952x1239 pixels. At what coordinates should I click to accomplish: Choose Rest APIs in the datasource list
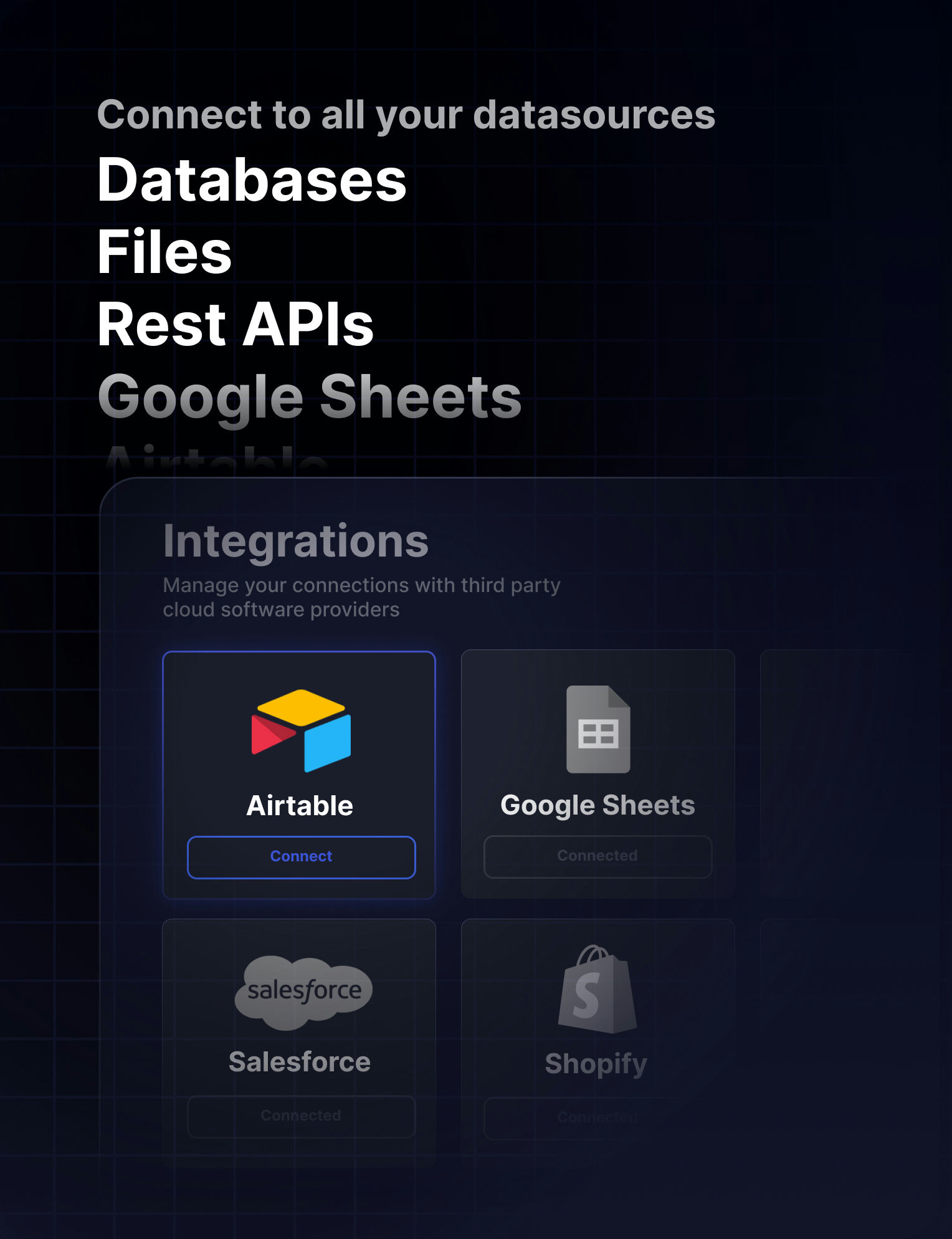coord(236,324)
